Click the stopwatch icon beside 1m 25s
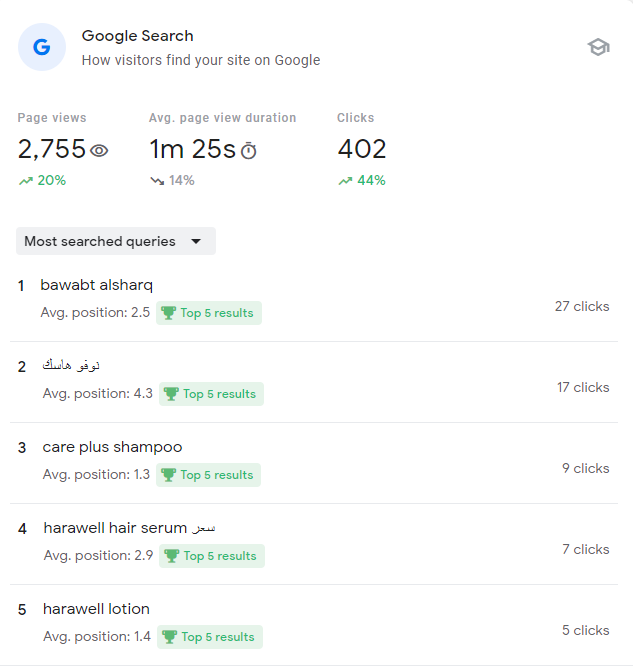Screen dimensions: 633x668 click(249, 151)
